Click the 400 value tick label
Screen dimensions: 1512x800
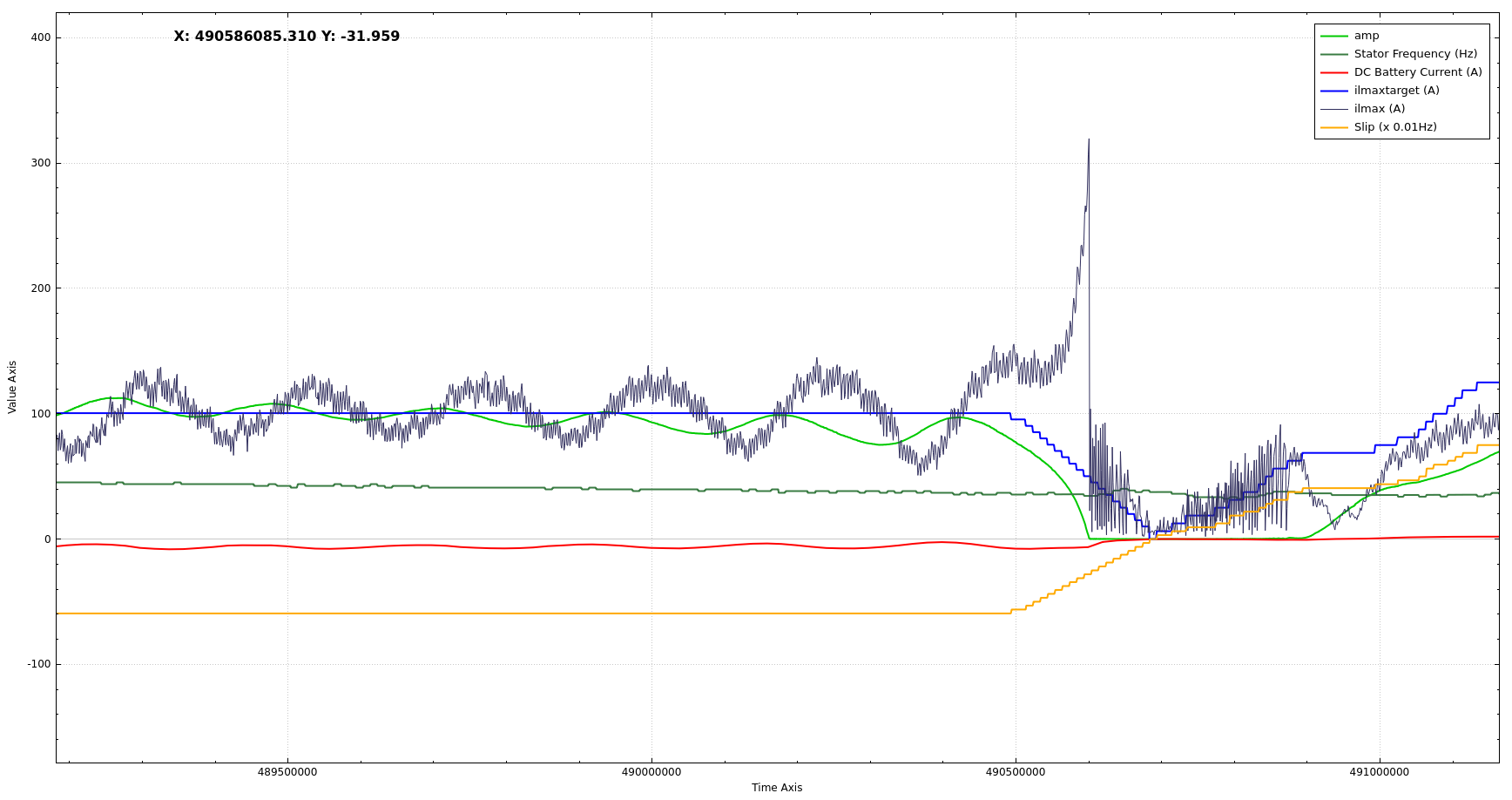[41, 37]
